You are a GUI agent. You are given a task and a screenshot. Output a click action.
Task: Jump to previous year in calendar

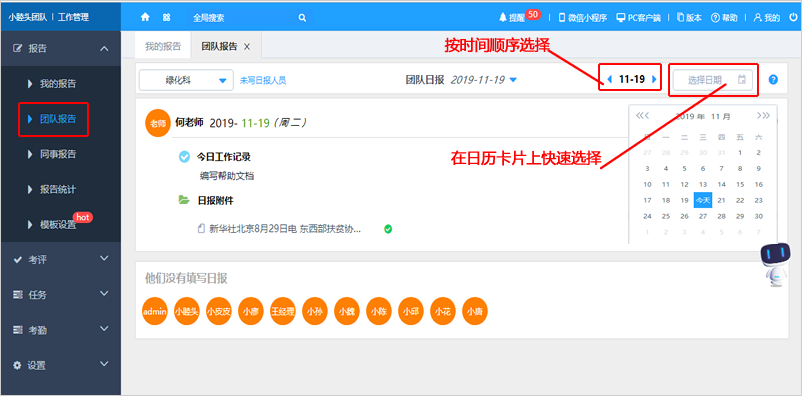point(642,116)
